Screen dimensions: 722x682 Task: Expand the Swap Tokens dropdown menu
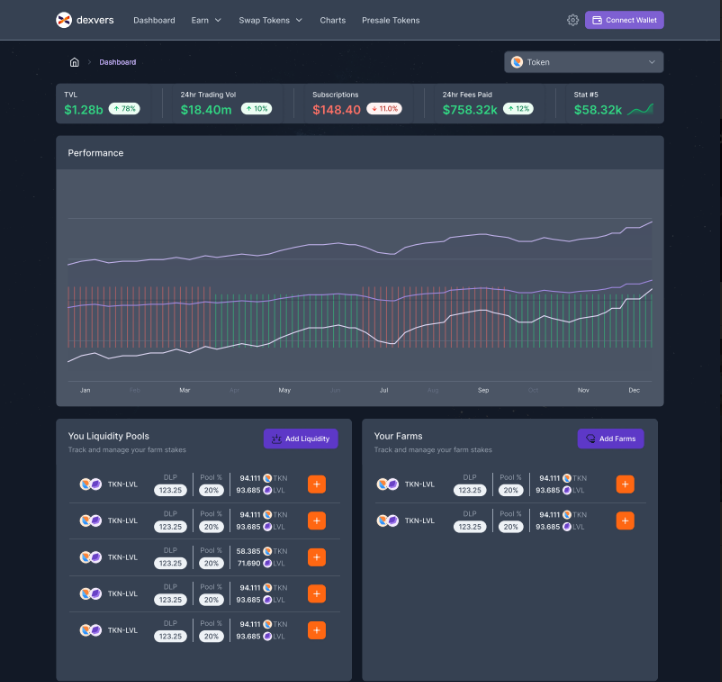click(270, 20)
